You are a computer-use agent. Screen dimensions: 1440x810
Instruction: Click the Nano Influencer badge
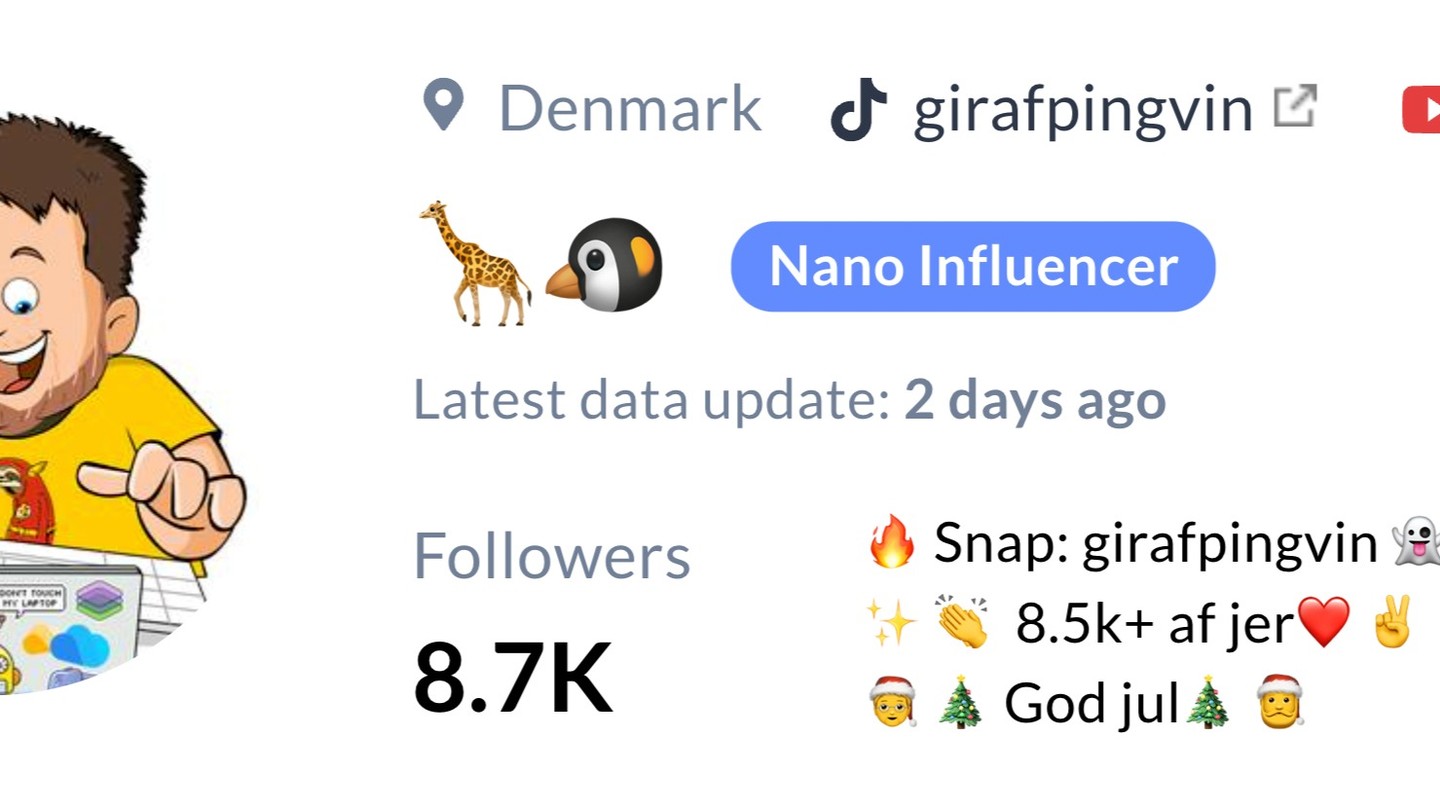[972, 266]
